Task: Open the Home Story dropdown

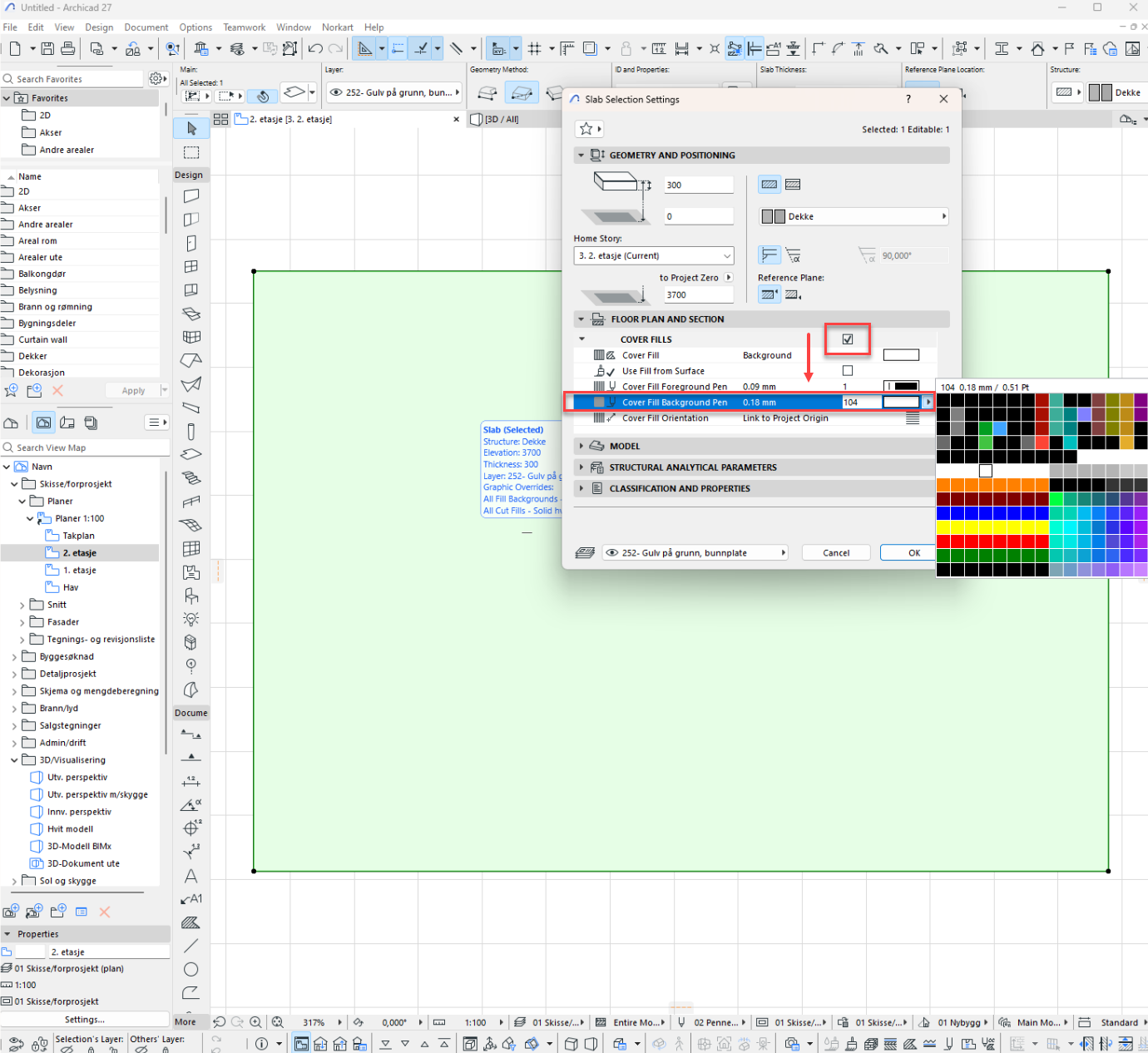Action: coord(654,256)
